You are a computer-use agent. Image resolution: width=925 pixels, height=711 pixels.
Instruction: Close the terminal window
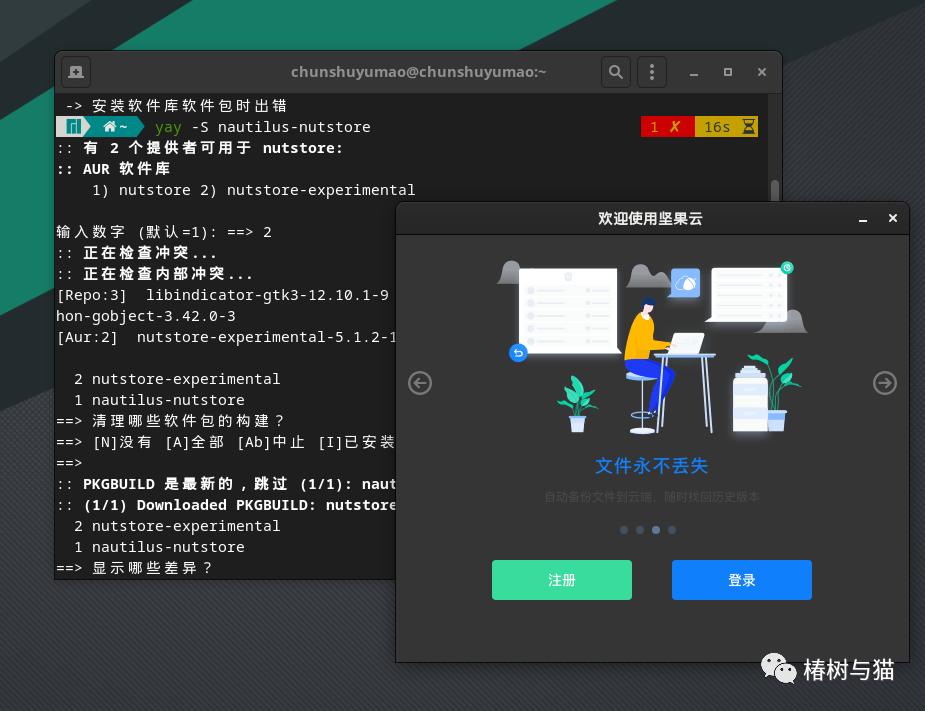click(x=762, y=72)
